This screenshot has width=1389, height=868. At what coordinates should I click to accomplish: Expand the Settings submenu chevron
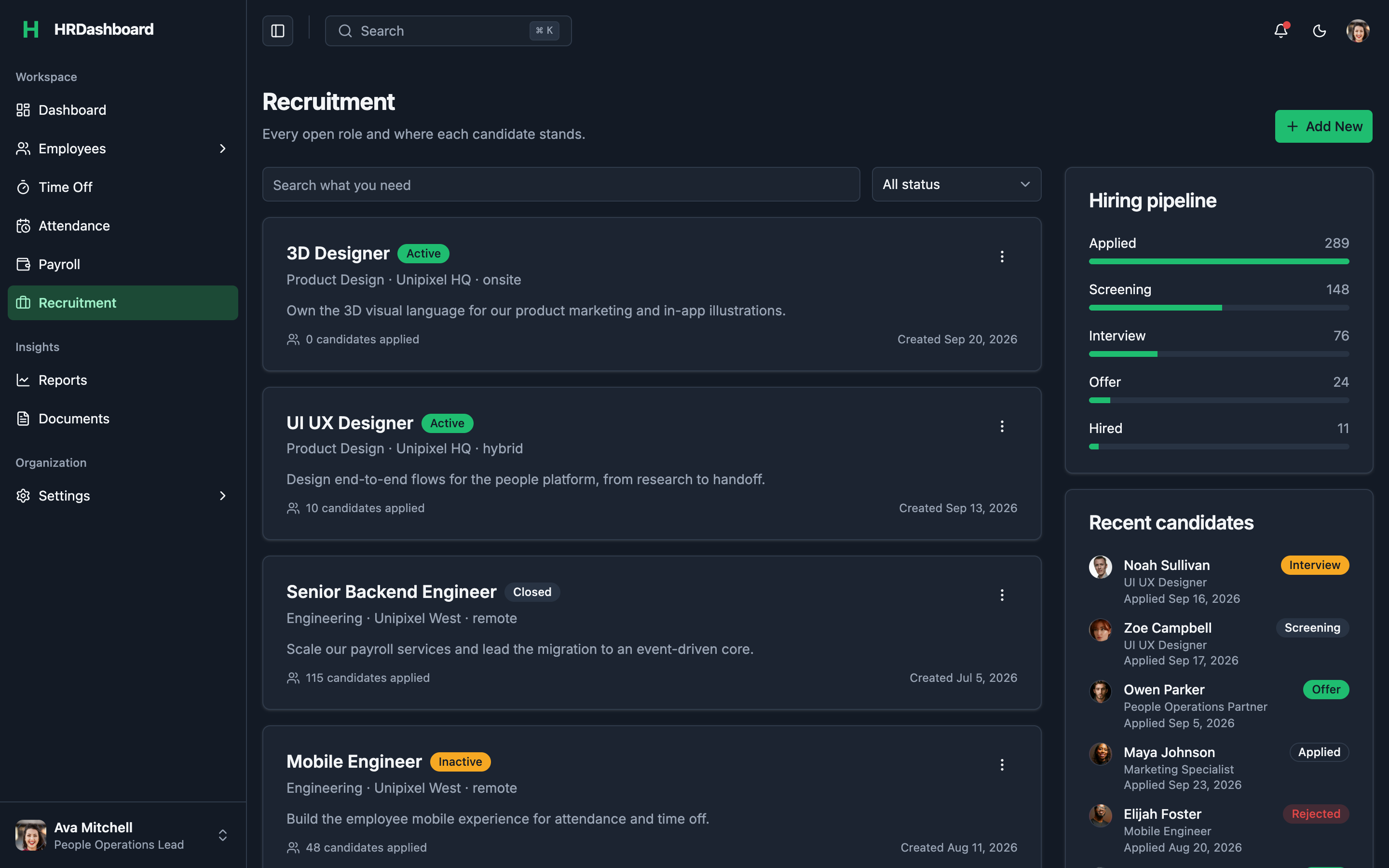pos(223,495)
